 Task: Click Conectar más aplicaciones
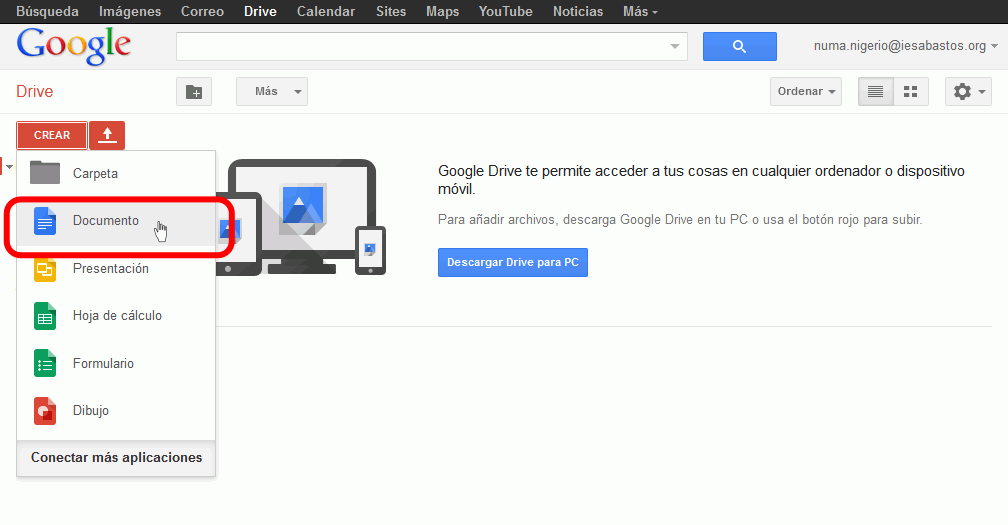click(x=116, y=458)
